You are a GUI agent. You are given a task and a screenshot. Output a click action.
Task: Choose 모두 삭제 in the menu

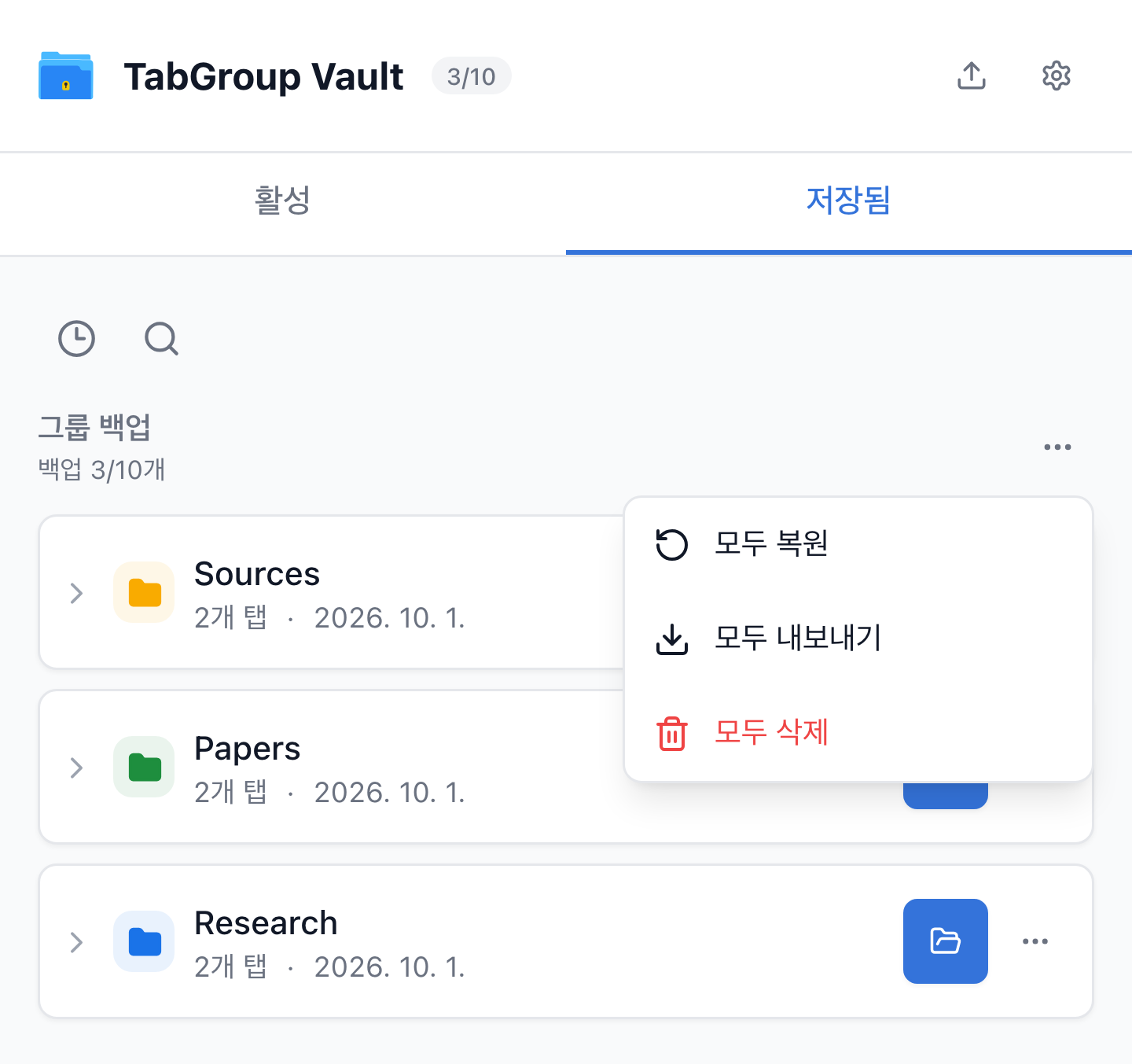pos(858,733)
